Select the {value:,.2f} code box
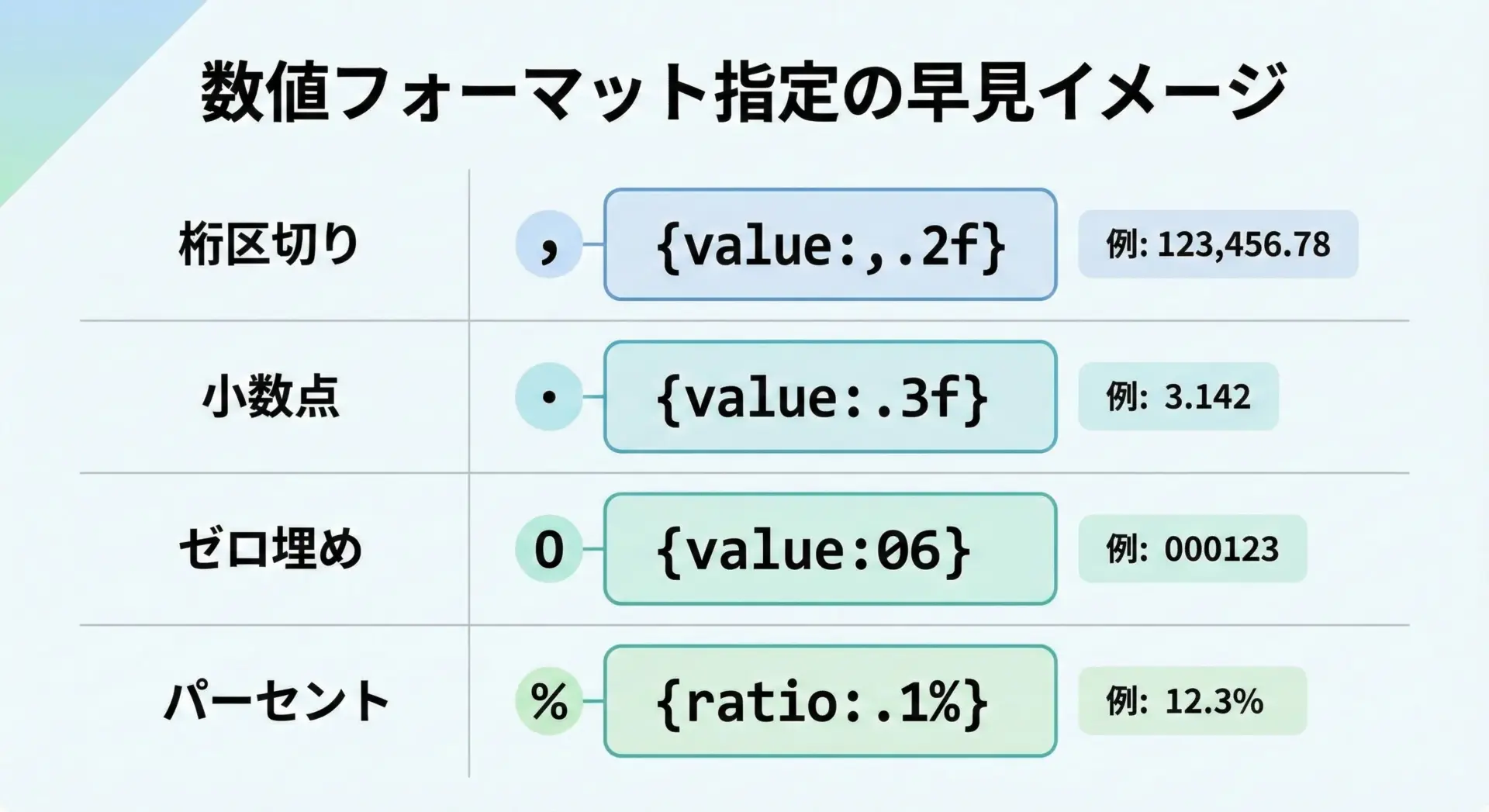The image size is (1489, 812). tap(830, 244)
